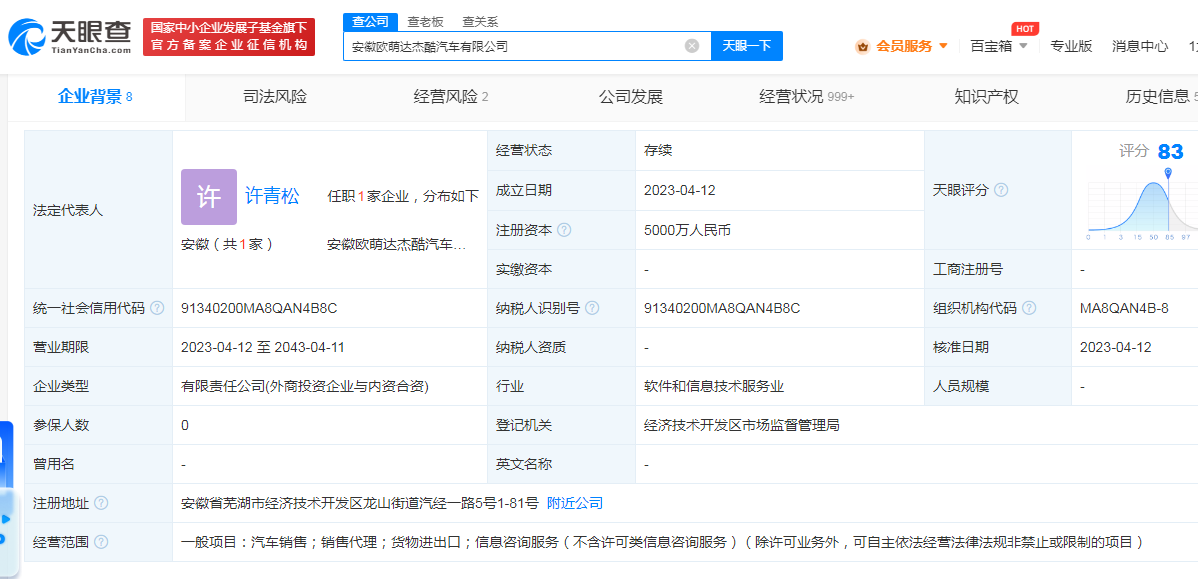Open help icon next to 统一社会信用代码

coord(157,308)
